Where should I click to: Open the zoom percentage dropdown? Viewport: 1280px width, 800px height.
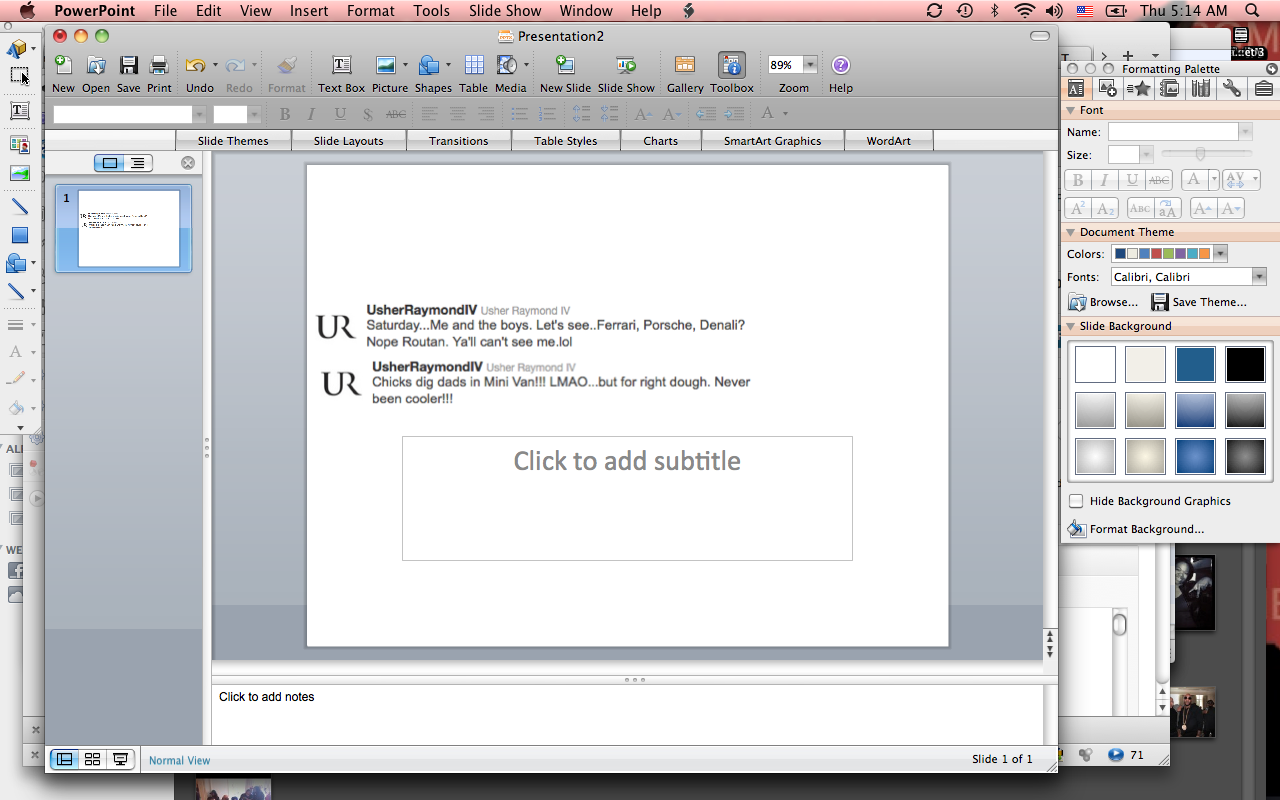pos(810,65)
